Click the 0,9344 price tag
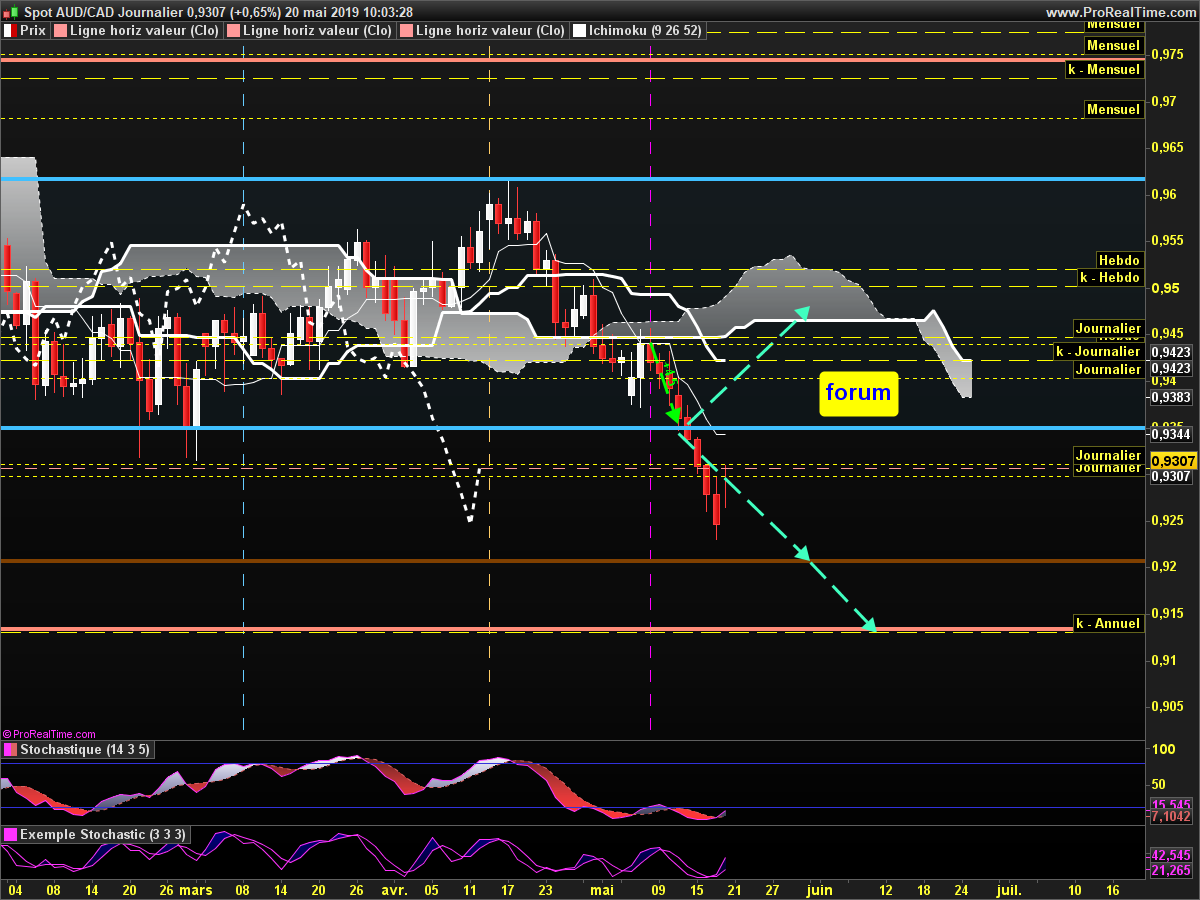 tap(1171, 434)
